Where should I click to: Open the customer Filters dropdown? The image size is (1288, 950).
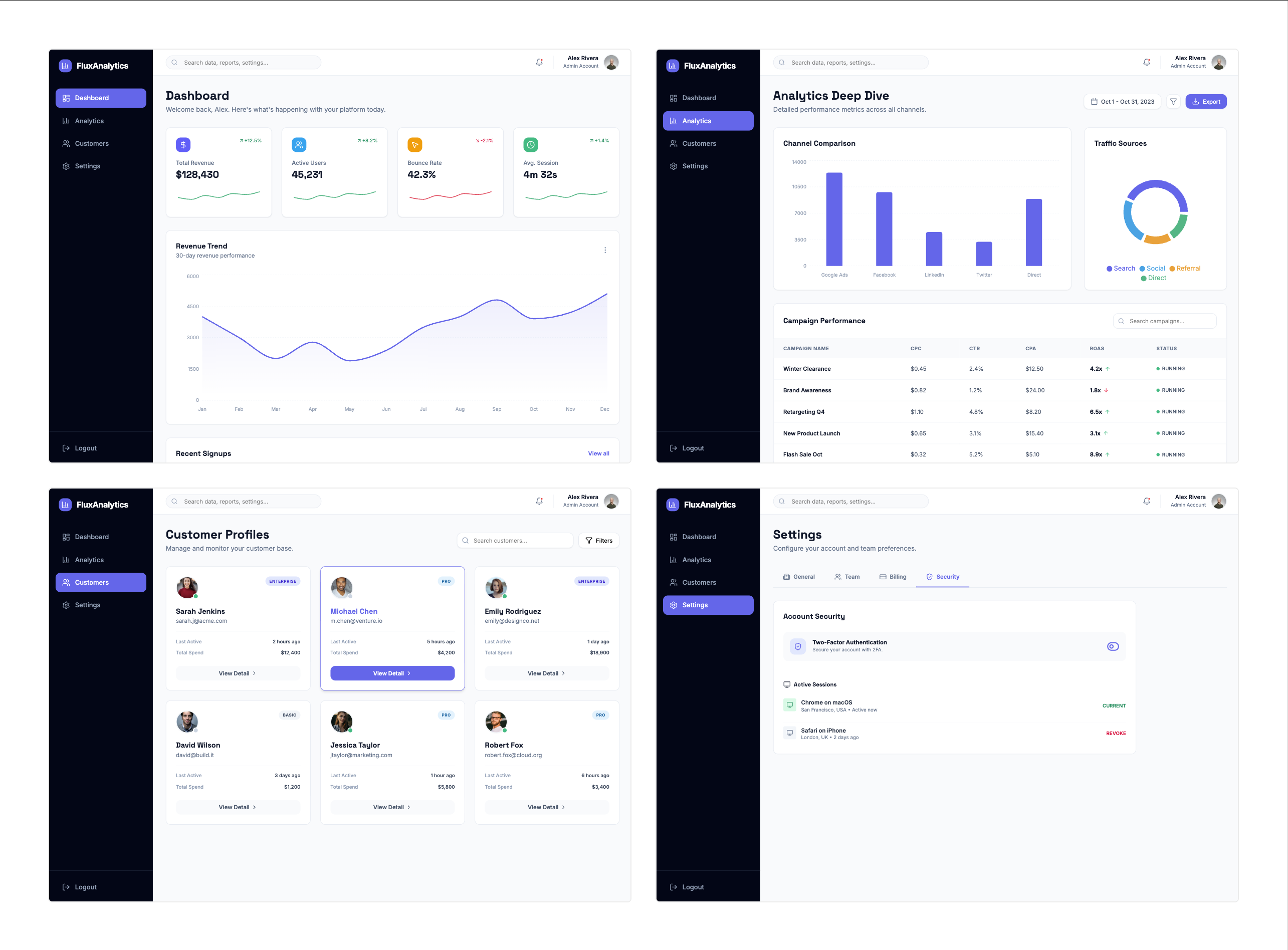pos(598,541)
